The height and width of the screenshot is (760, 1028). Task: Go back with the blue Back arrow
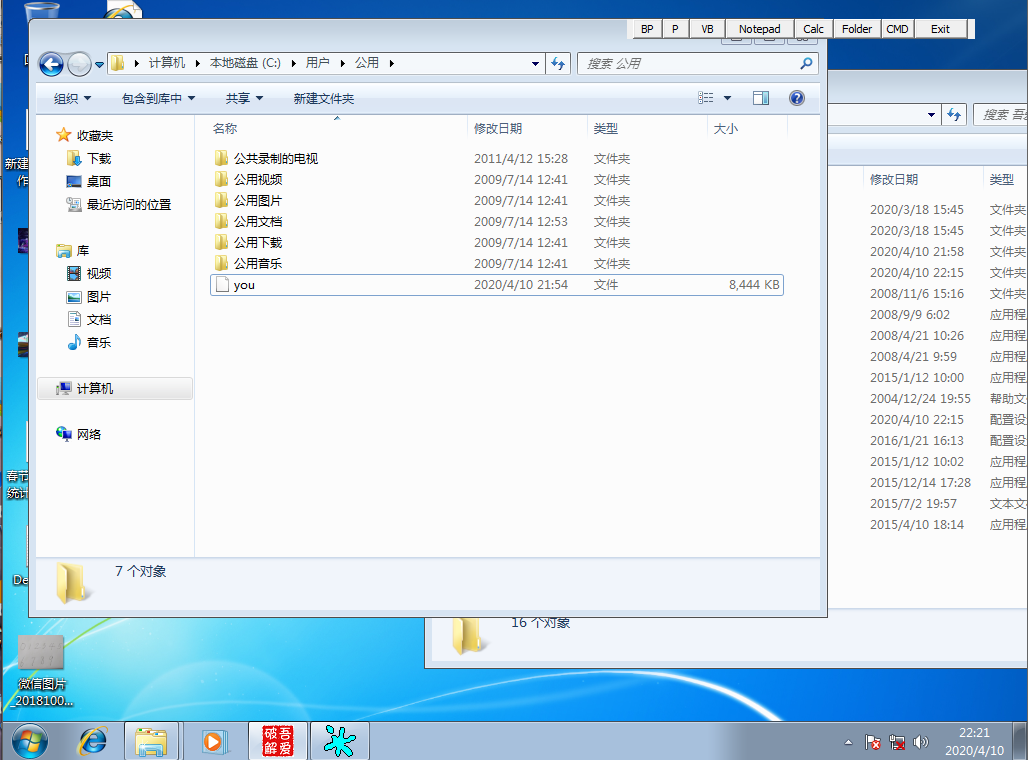(x=51, y=64)
